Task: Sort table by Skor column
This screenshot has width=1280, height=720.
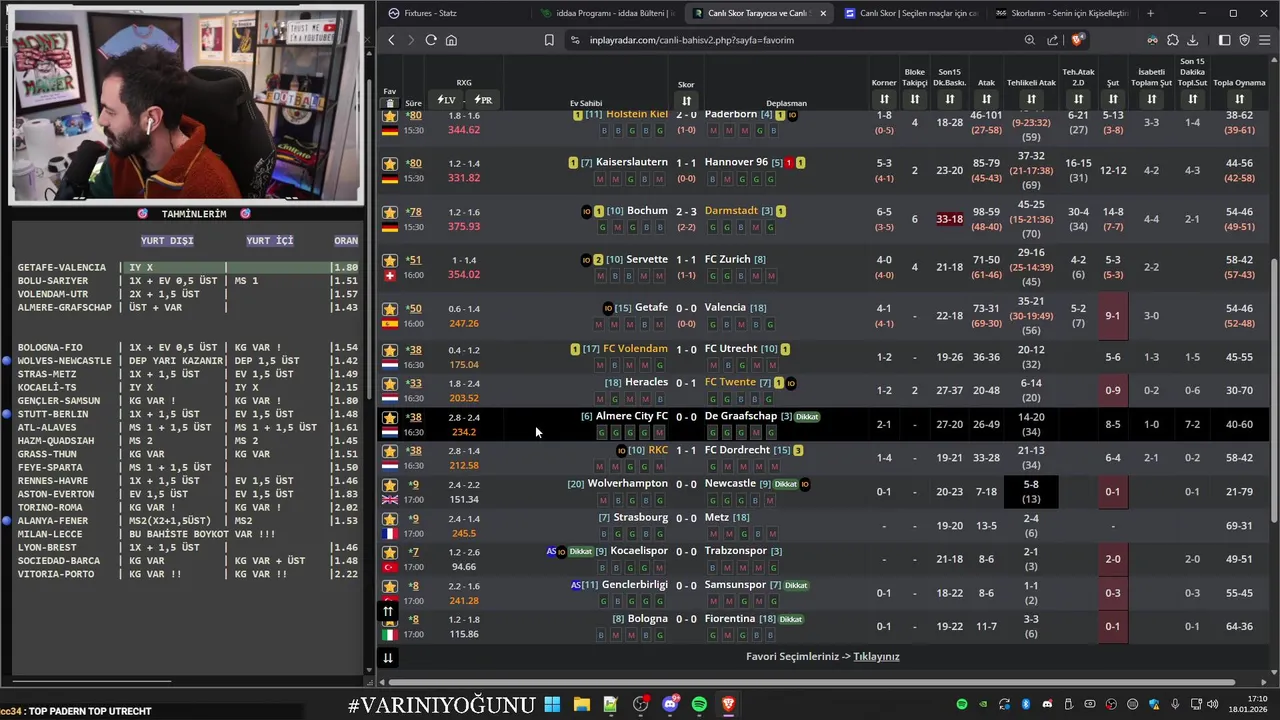Action: [686, 101]
